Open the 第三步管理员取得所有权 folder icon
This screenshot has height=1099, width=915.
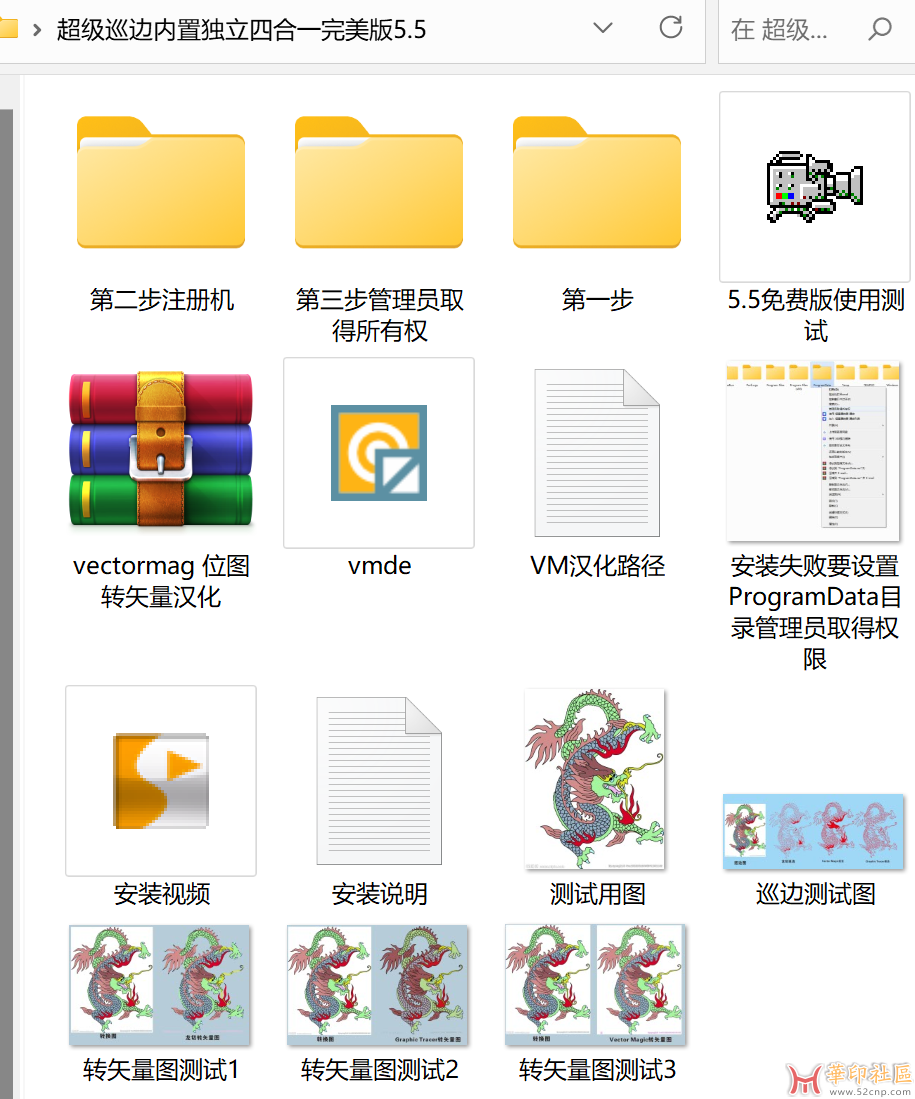click(379, 183)
